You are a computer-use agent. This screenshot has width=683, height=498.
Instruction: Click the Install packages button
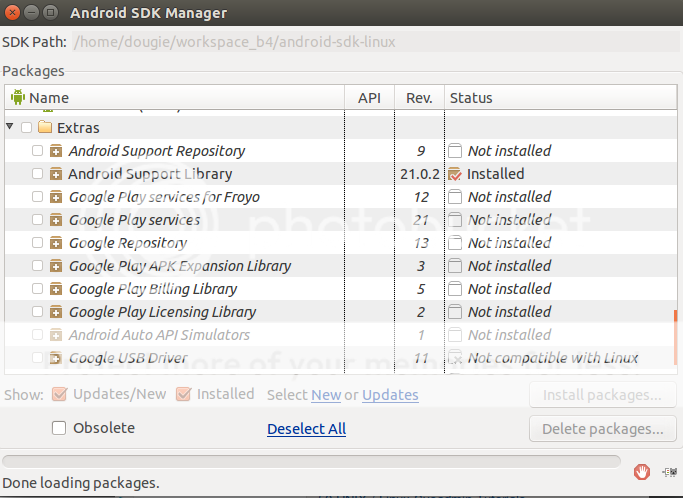point(603,395)
